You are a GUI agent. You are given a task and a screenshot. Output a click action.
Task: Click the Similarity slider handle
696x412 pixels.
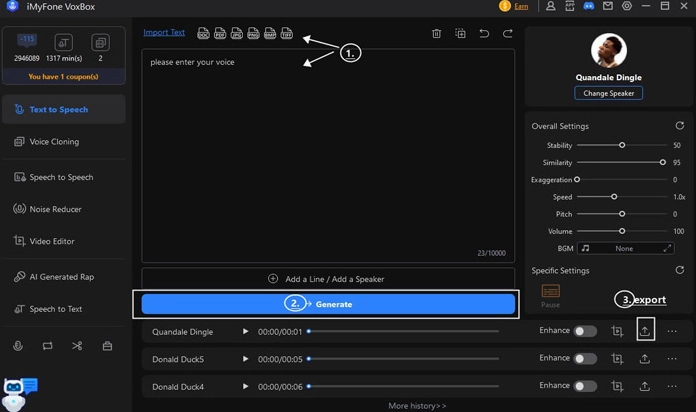click(662, 162)
